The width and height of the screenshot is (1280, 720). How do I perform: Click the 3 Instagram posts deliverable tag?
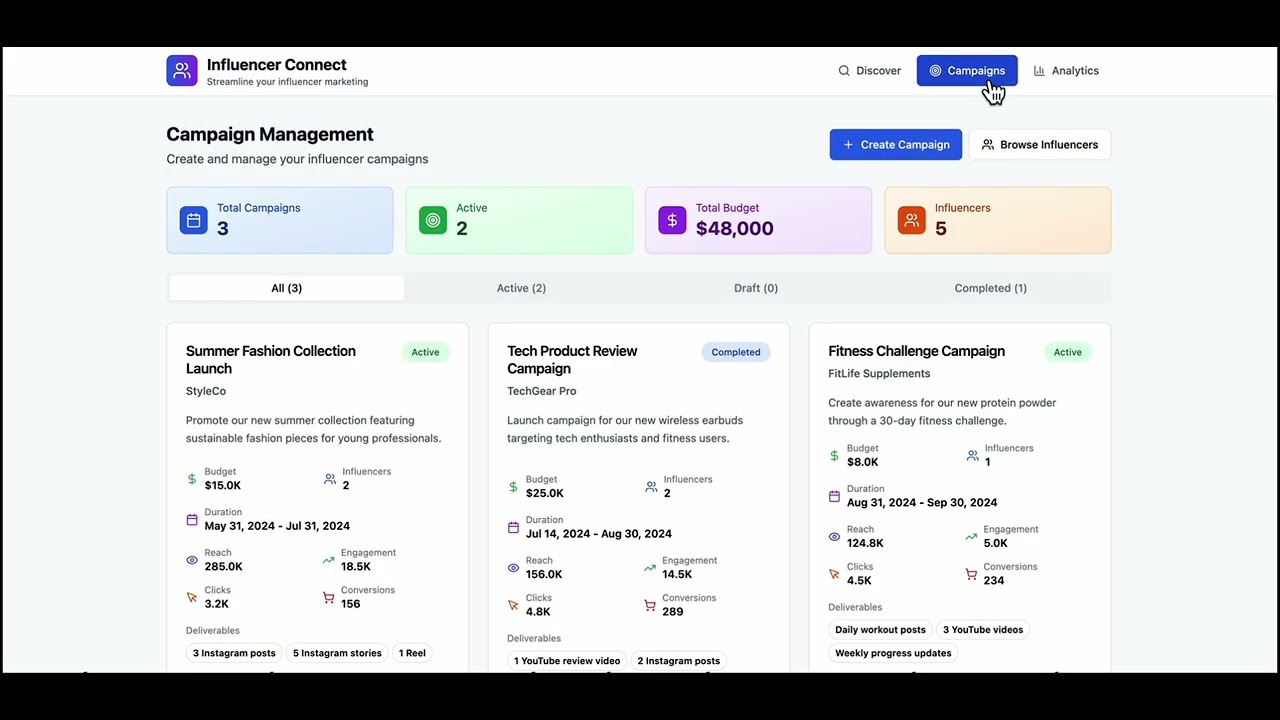(234, 653)
